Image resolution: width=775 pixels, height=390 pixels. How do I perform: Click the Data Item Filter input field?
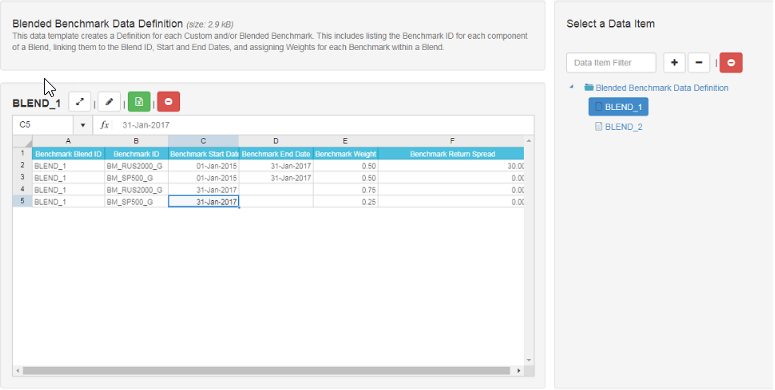click(611, 63)
